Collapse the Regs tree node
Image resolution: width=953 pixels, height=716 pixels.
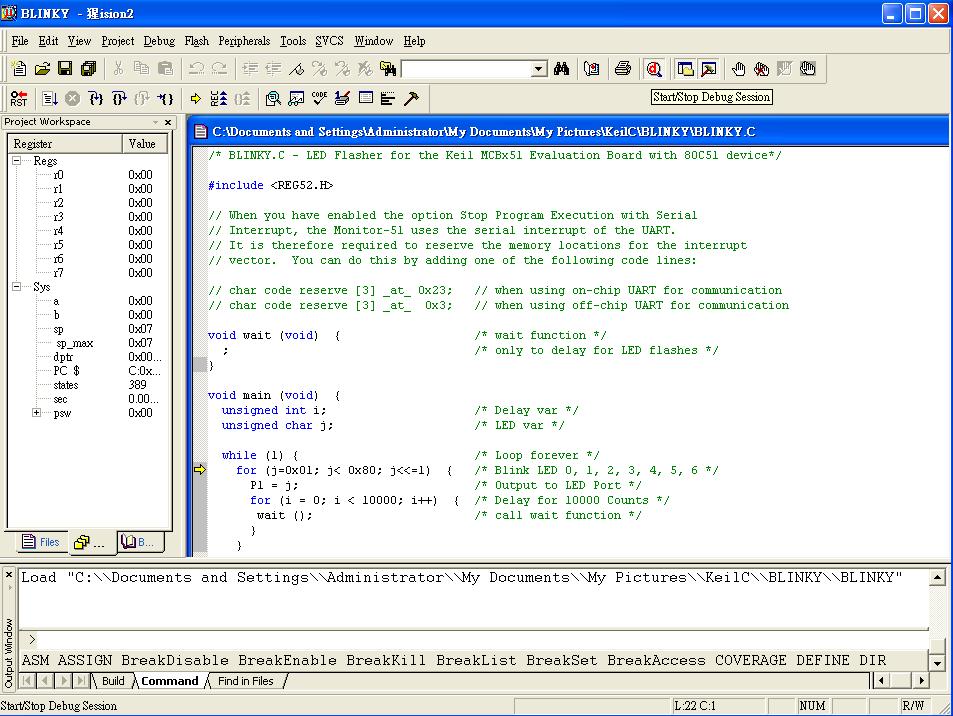click(17, 161)
